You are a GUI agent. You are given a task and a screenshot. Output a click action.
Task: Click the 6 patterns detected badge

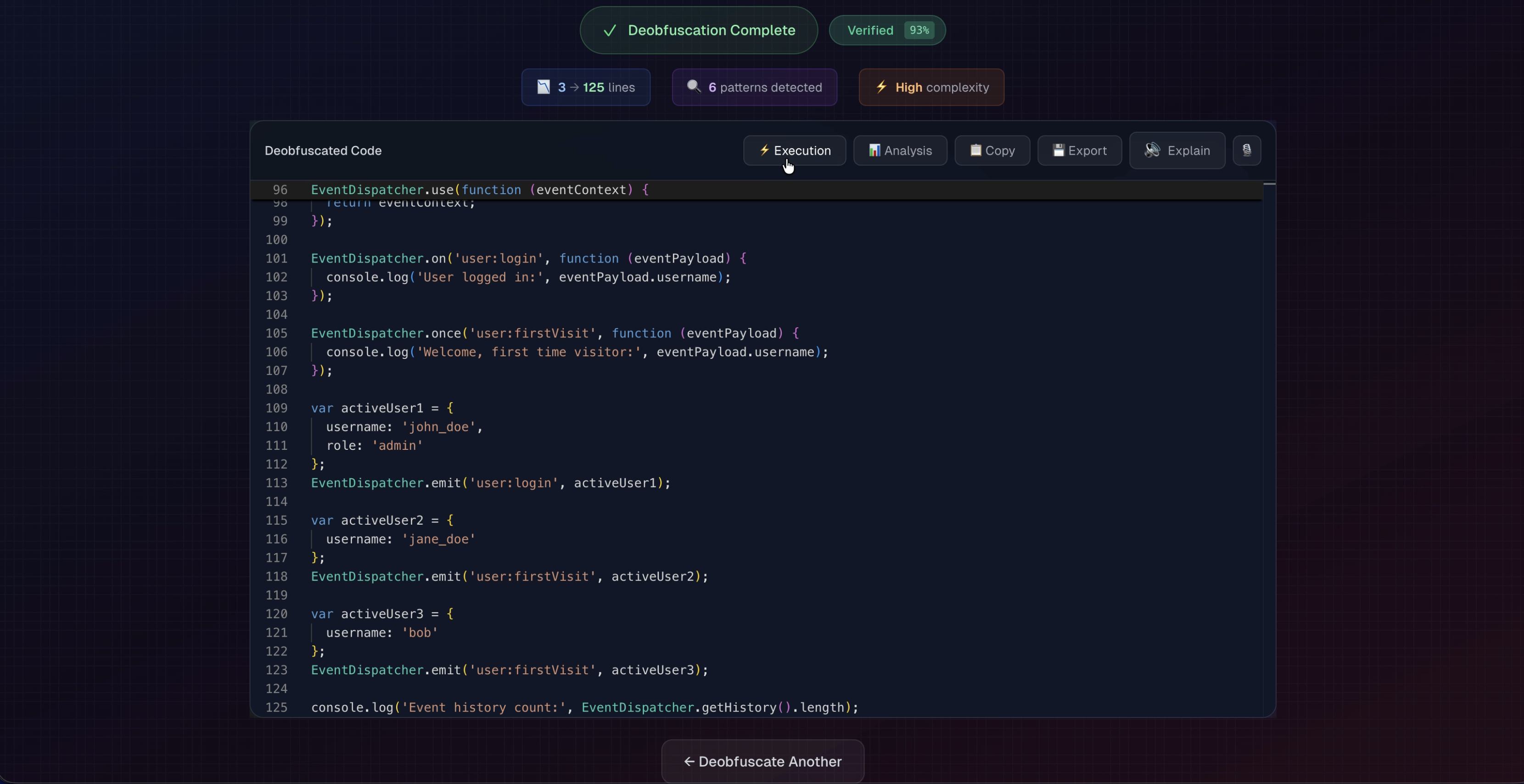(x=754, y=87)
